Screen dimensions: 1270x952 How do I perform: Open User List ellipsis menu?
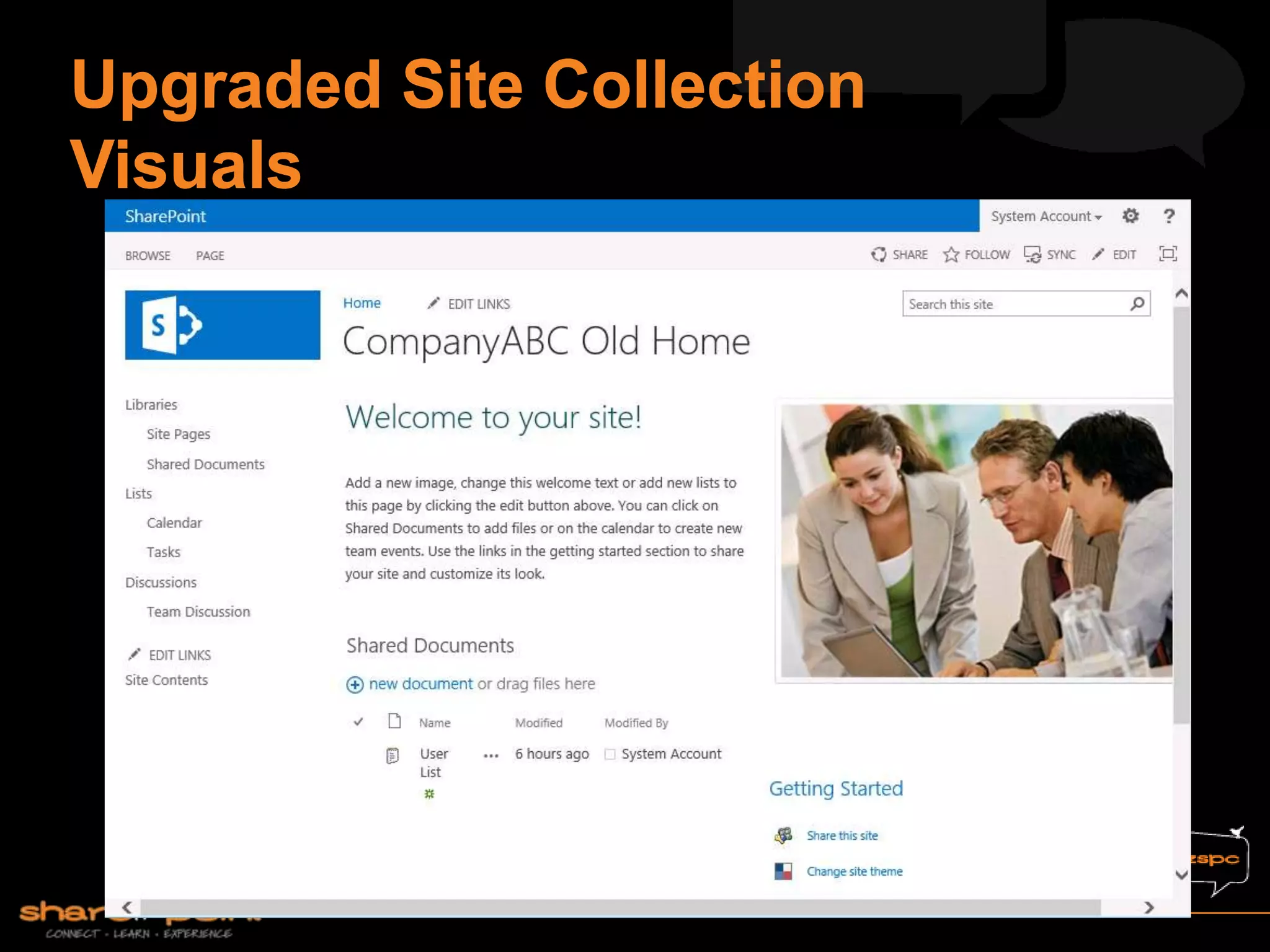pyautogui.click(x=491, y=756)
